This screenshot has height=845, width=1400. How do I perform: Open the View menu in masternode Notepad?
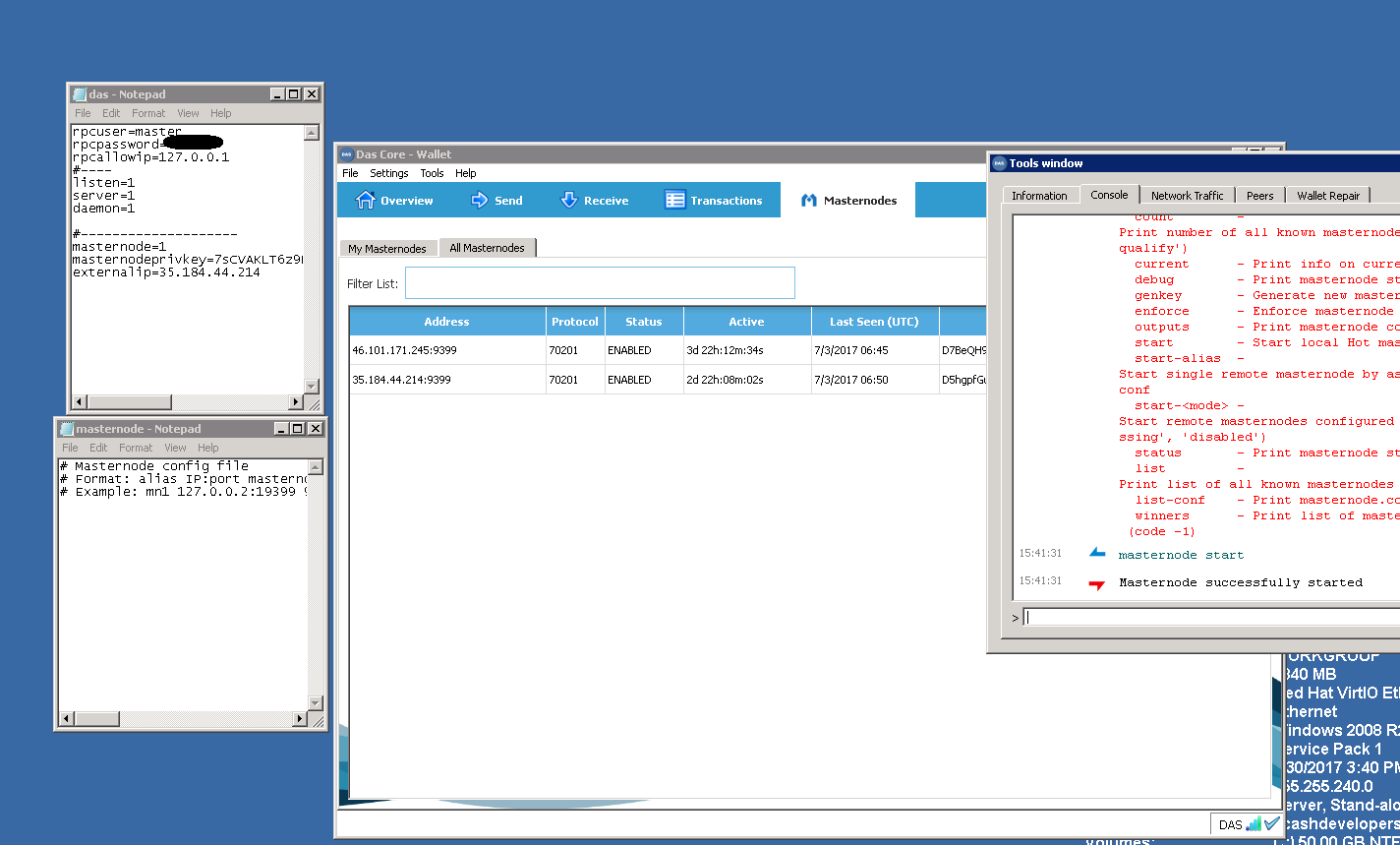point(175,448)
